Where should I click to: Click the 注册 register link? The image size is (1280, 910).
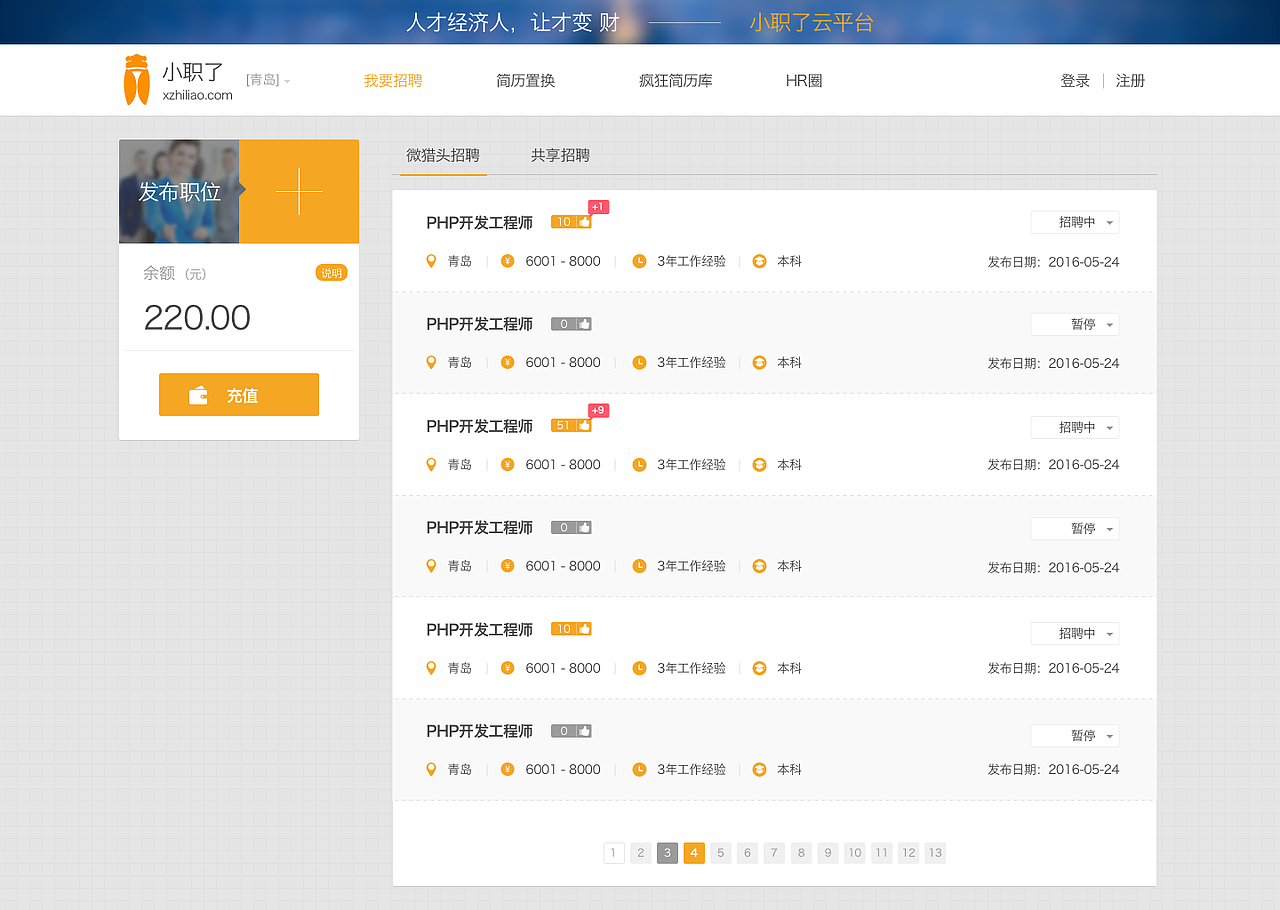1131,81
